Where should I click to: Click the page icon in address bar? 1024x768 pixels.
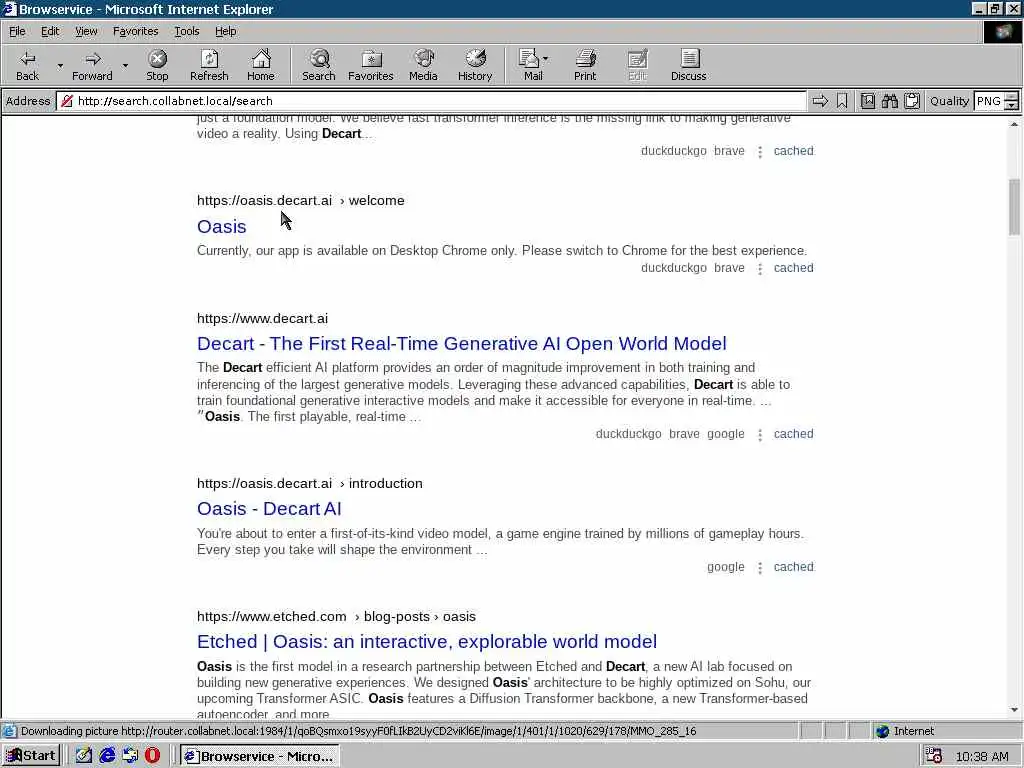66,101
